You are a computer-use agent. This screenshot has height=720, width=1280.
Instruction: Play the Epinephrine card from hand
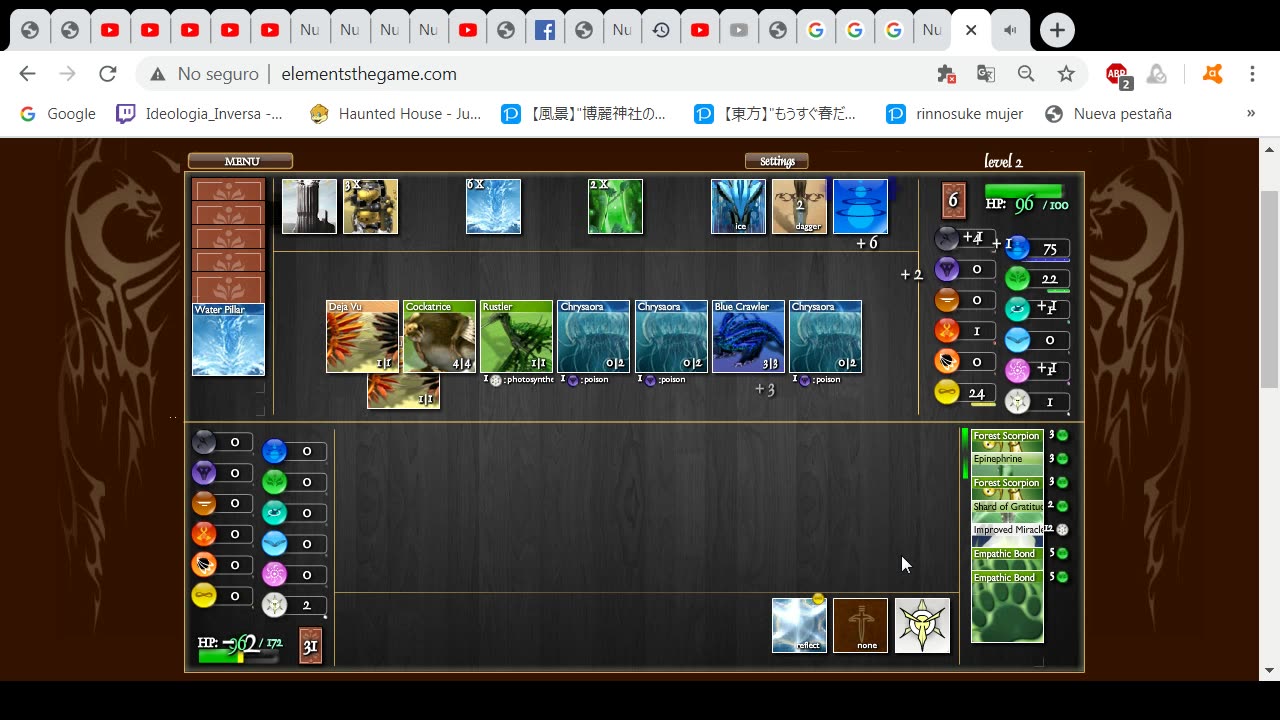(x=1007, y=464)
